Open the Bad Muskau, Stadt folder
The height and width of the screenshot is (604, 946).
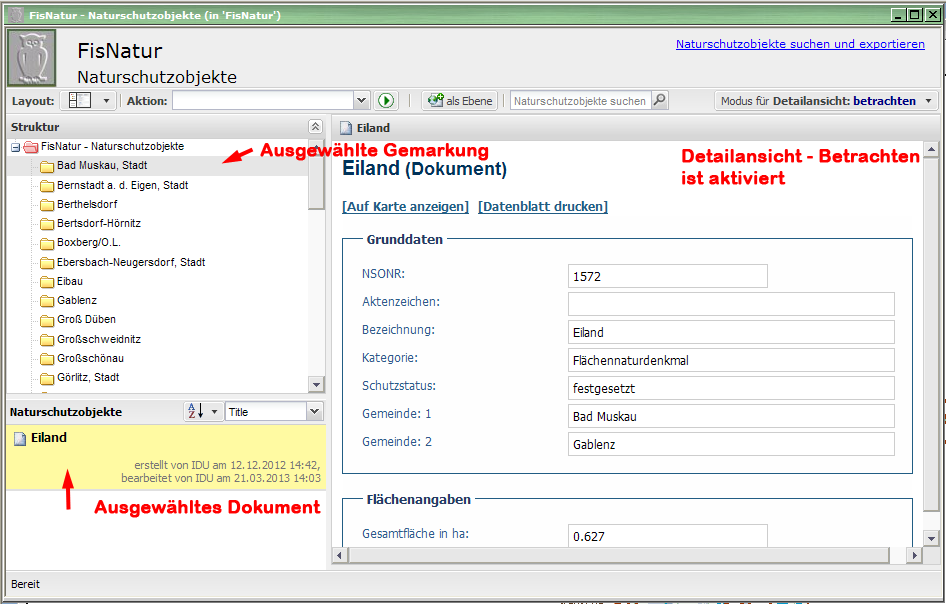coord(101,166)
